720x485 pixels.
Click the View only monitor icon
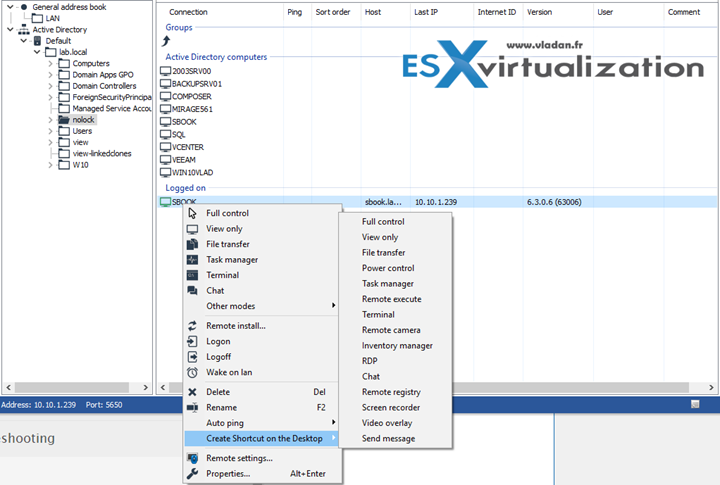coord(192,229)
